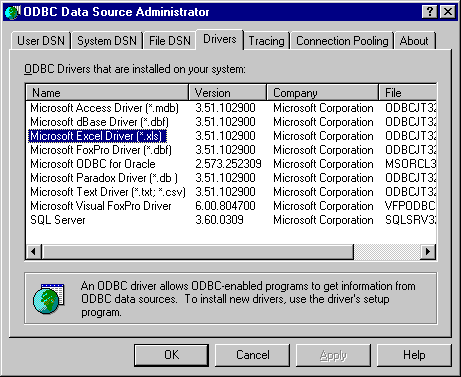The image size is (461, 377).
Task: Click SQLSRV32 file name cell
Action: (411, 220)
